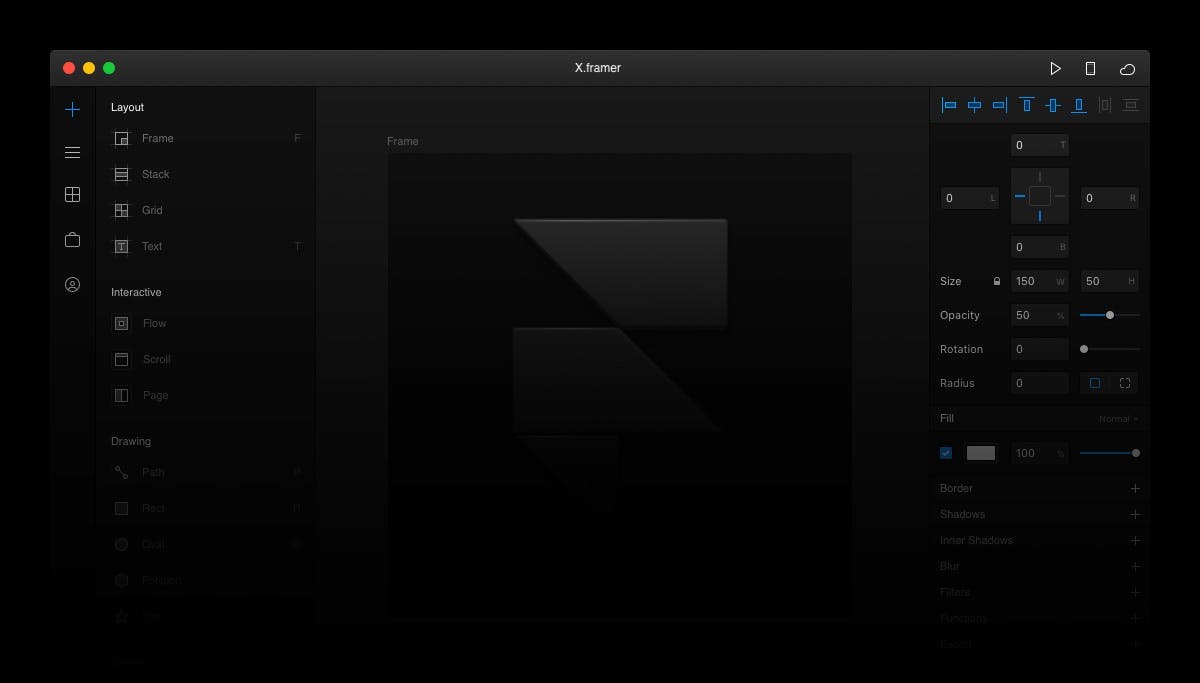Image resolution: width=1200 pixels, height=683 pixels.
Task: Toggle the bottom pin in the constraints box
Action: [1040, 216]
